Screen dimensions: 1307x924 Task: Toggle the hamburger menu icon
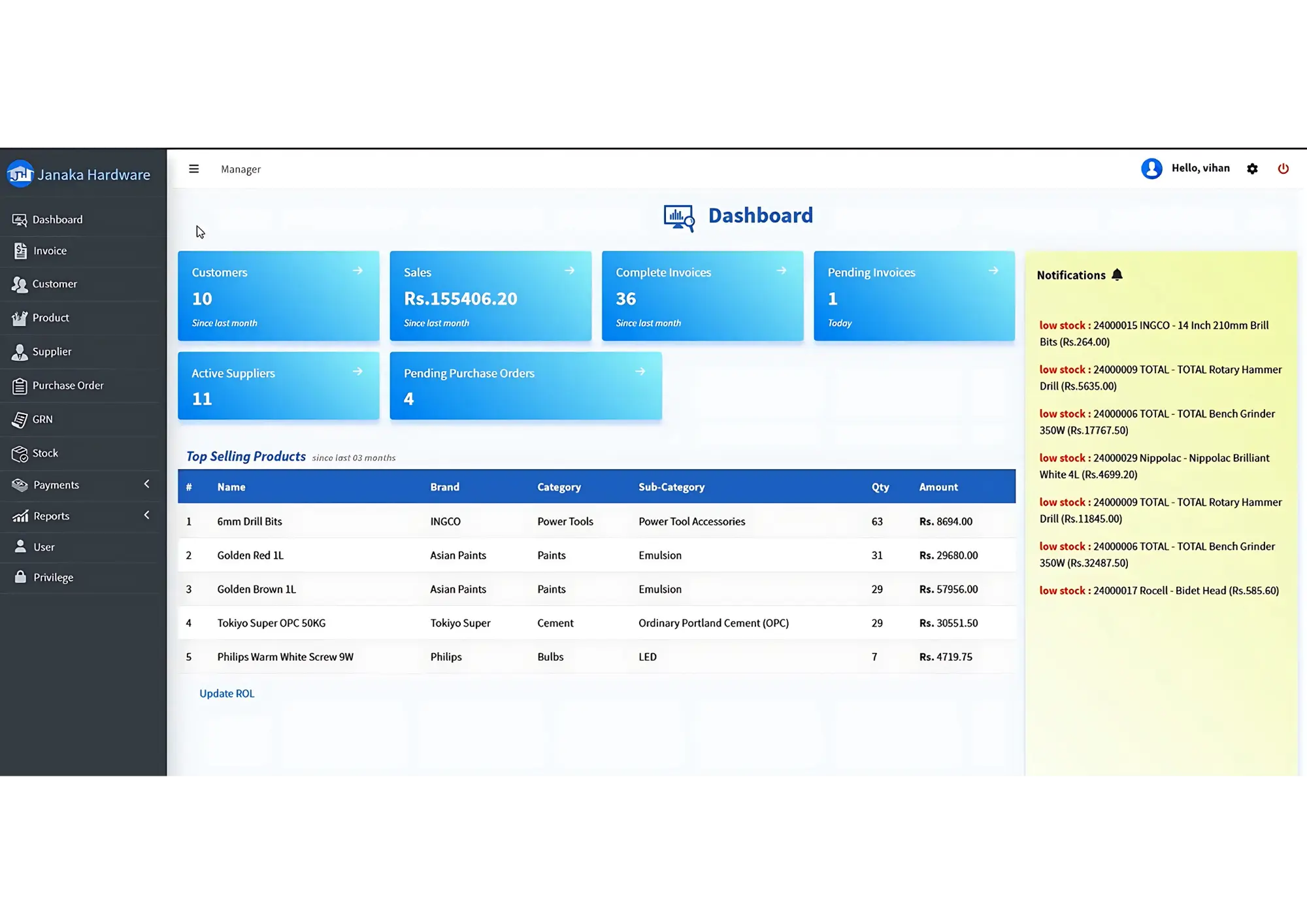coord(194,169)
